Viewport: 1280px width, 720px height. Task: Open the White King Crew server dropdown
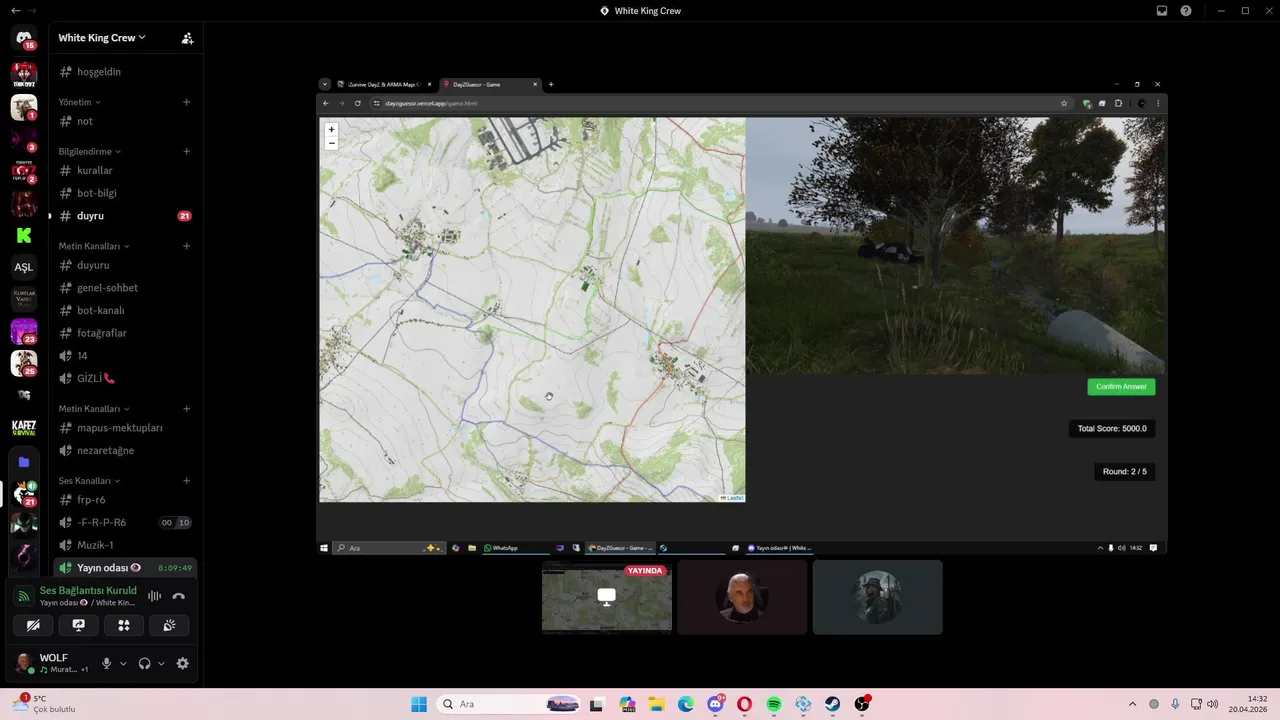pos(102,38)
